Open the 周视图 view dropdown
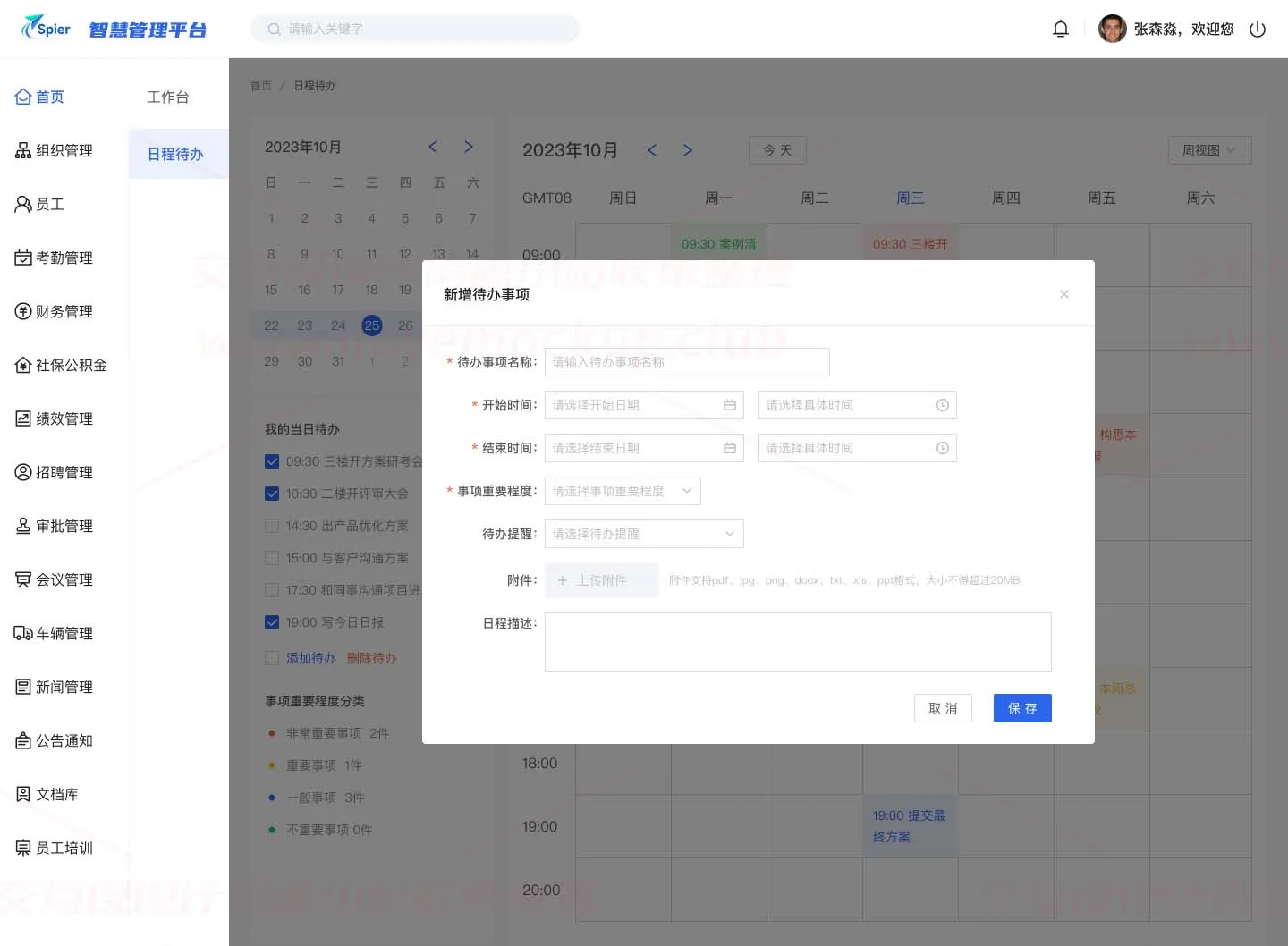This screenshot has height=946, width=1288. 1209,150
